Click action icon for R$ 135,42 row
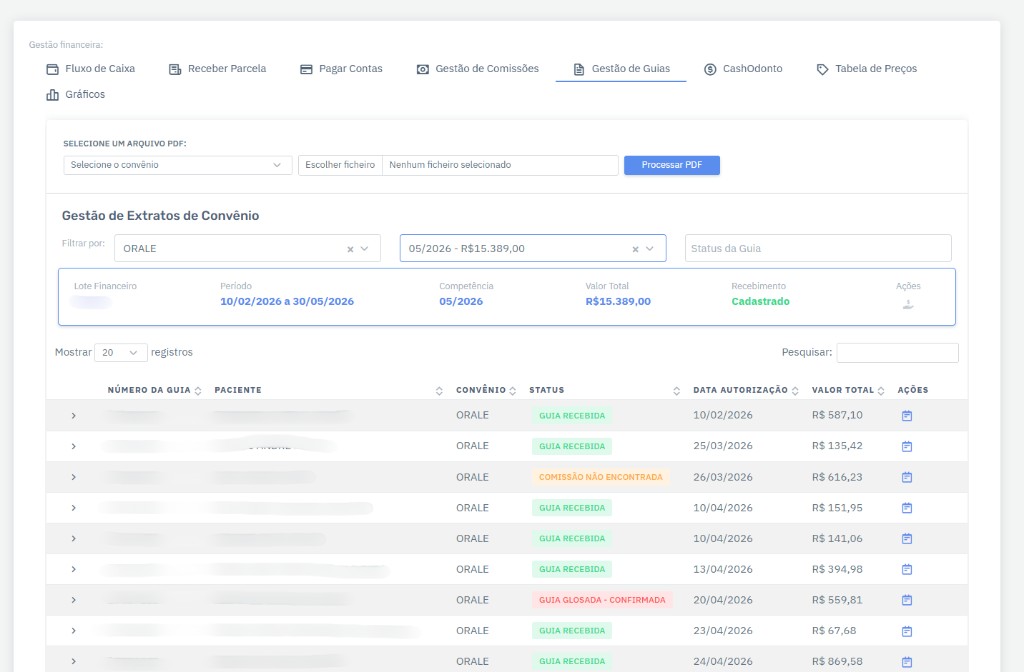Viewport: 1024px width, 672px height. (907, 447)
